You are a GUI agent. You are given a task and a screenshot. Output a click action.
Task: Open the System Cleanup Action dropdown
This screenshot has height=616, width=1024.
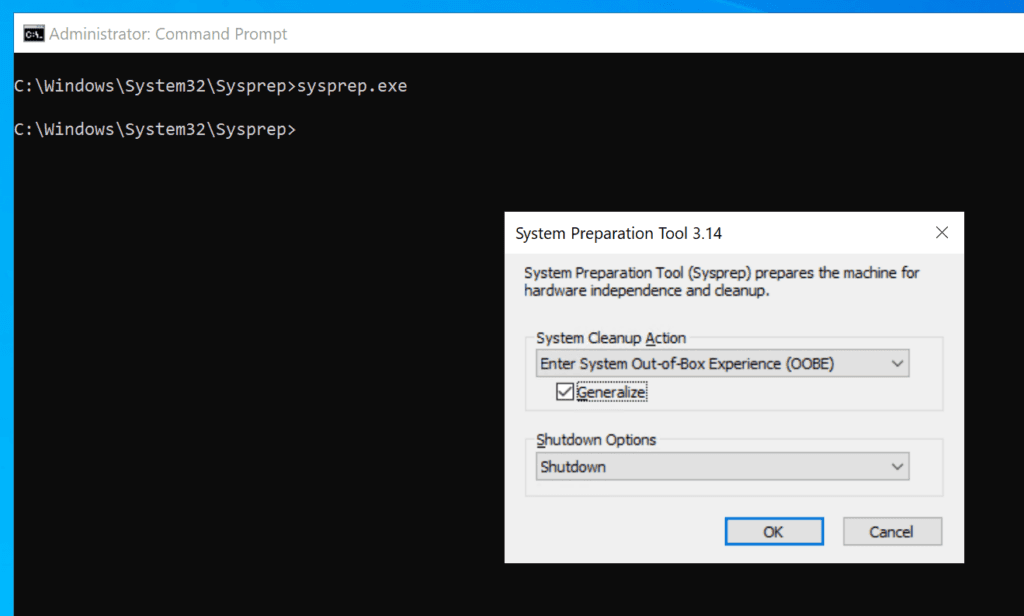tap(721, 364)
